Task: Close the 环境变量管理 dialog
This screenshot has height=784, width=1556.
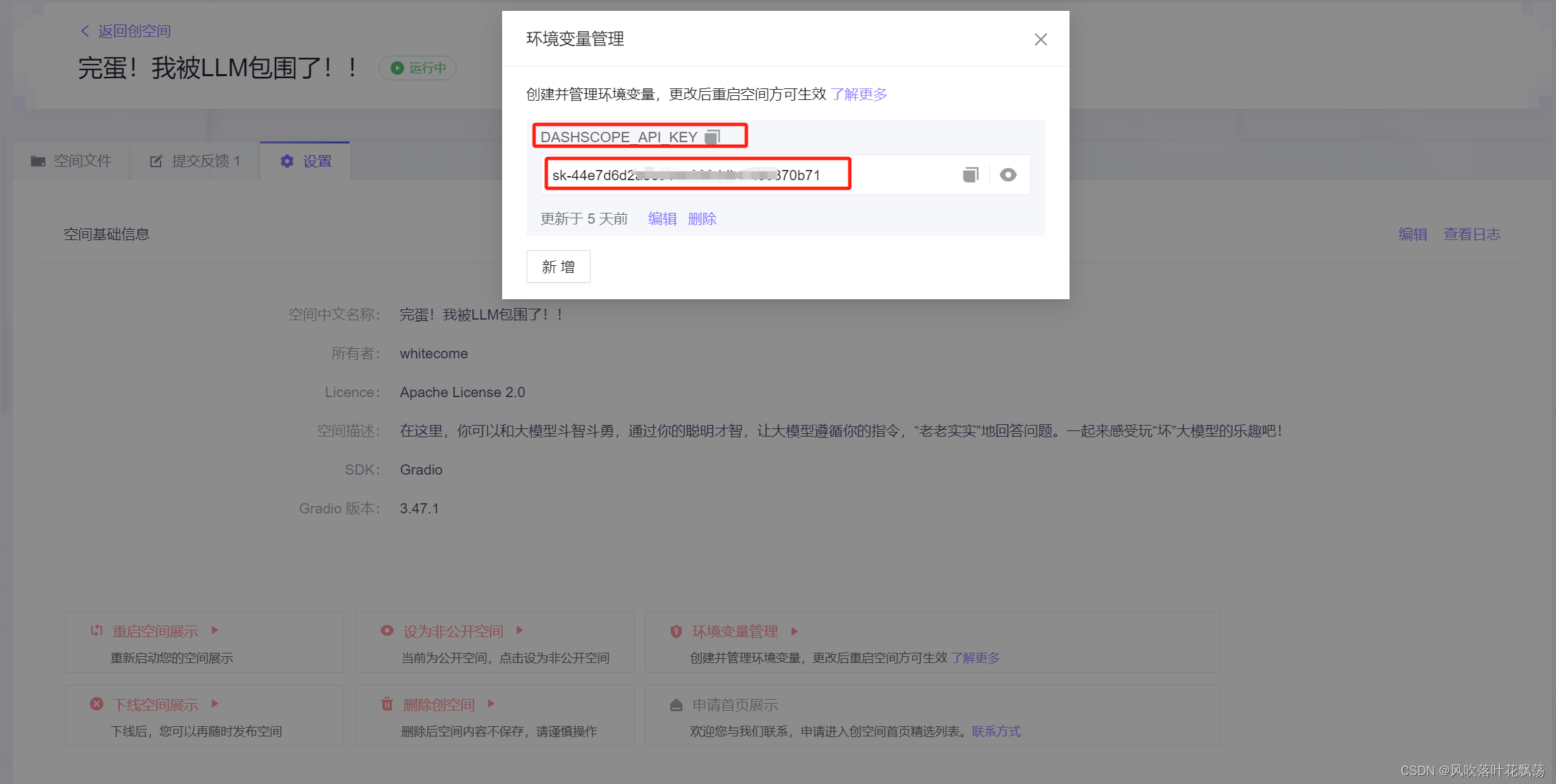Action: [x=1040, y=39]
